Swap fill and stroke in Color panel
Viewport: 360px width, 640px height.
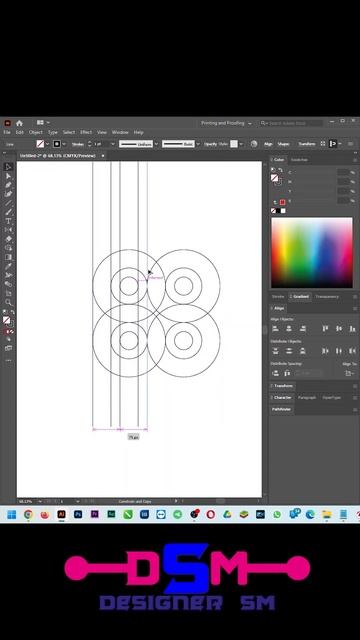281,170
